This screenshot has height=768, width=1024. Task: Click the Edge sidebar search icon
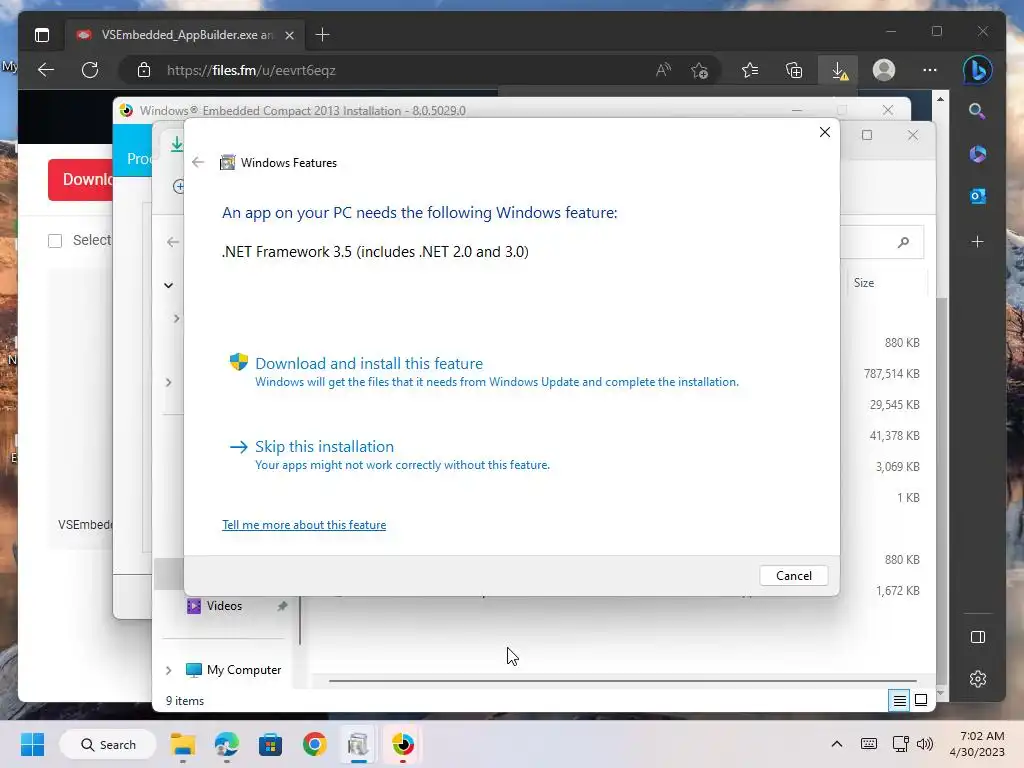[977, 111]
